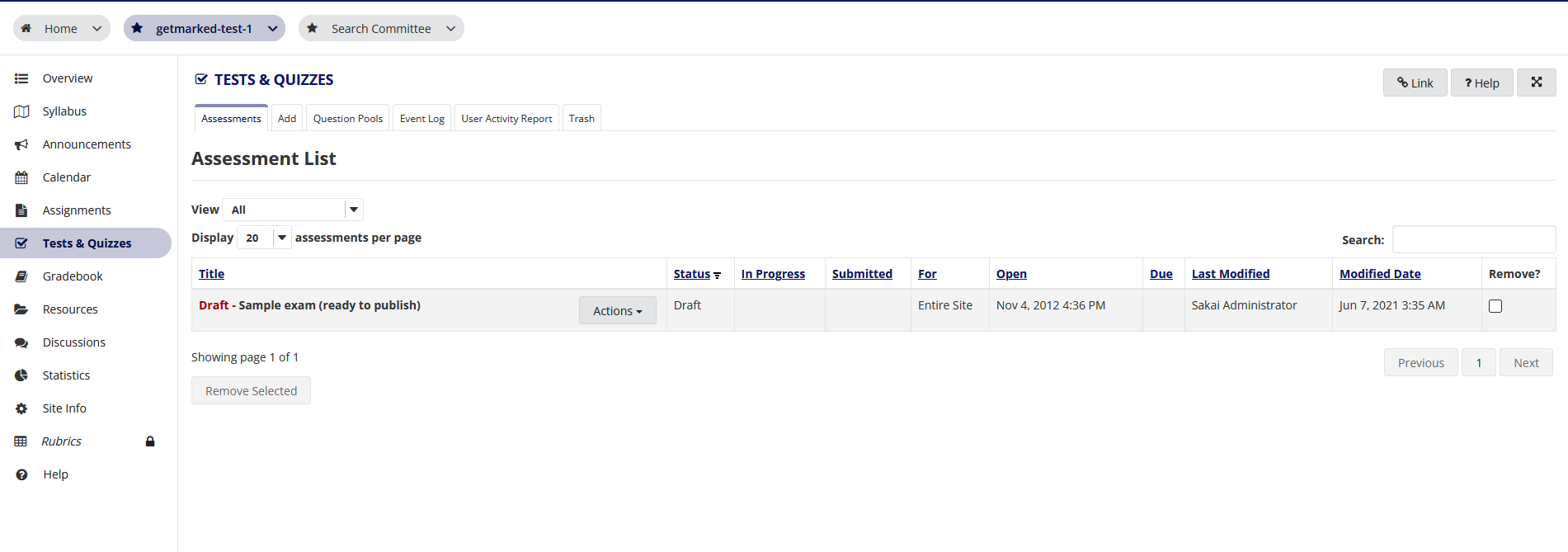Toggle the Remove checkbox for Sample exam
Viewport: 1568px width, 552px height.
(1495, 306)
